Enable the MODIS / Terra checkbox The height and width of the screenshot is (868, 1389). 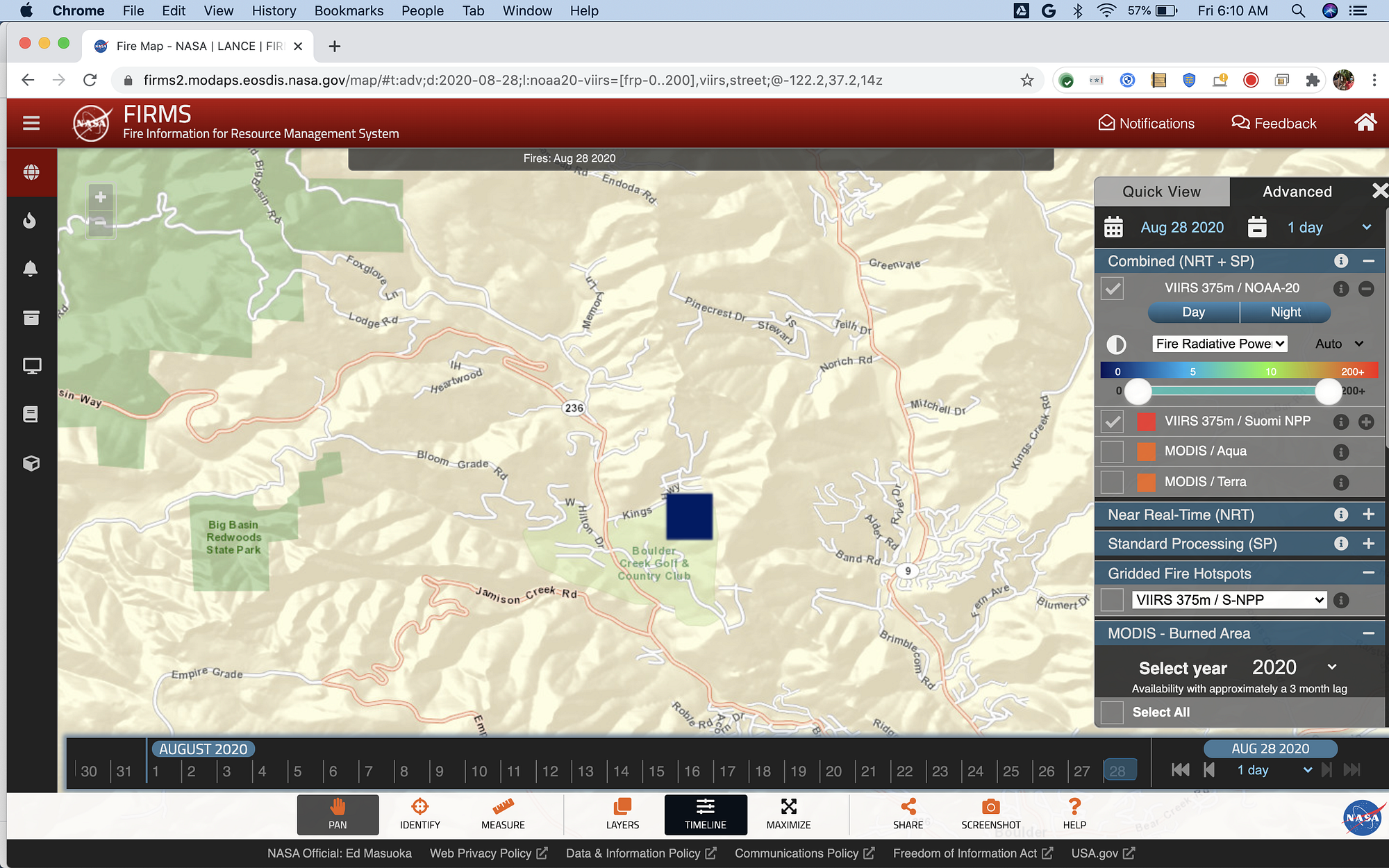pos(1112,482)
